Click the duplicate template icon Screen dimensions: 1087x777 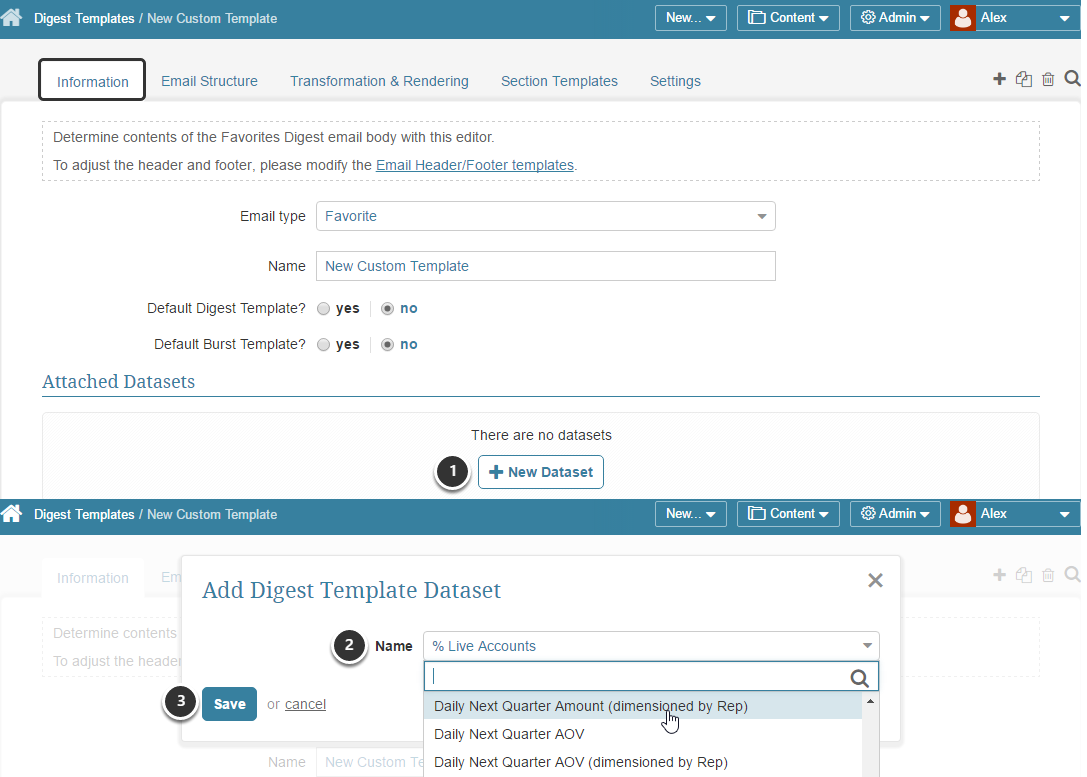coord(1023,77)
